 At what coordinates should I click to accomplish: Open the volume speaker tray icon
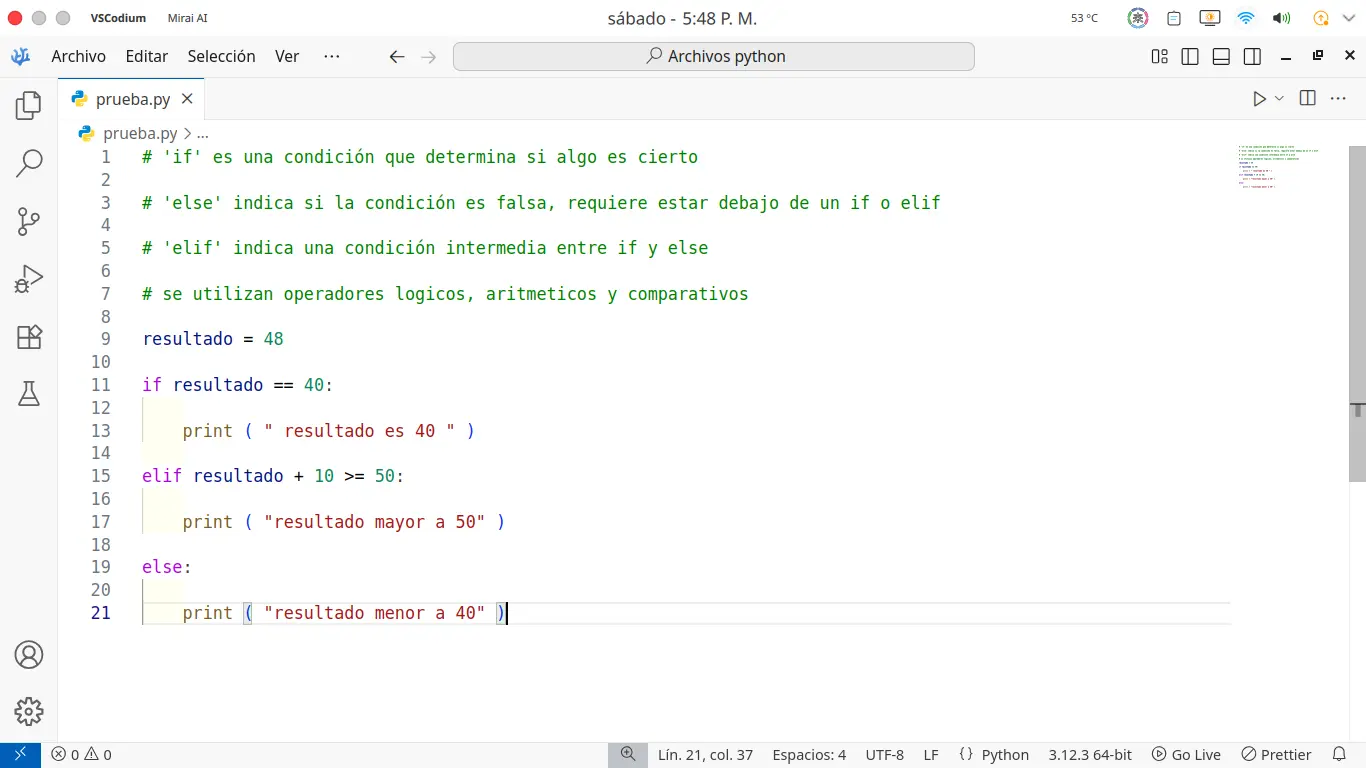pos(1281,18)
